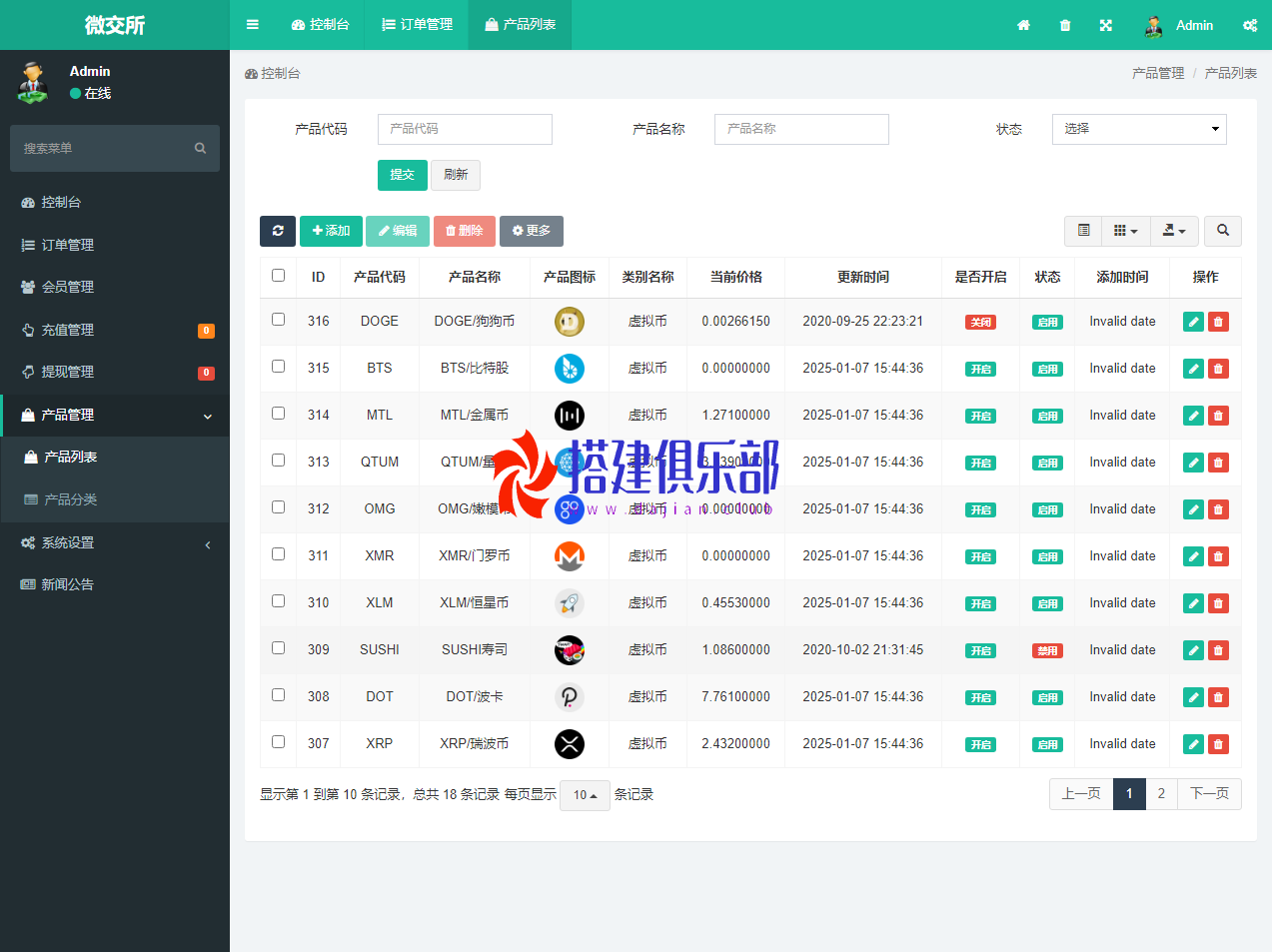Edit the BTS row with the pencil icon

1193,369
